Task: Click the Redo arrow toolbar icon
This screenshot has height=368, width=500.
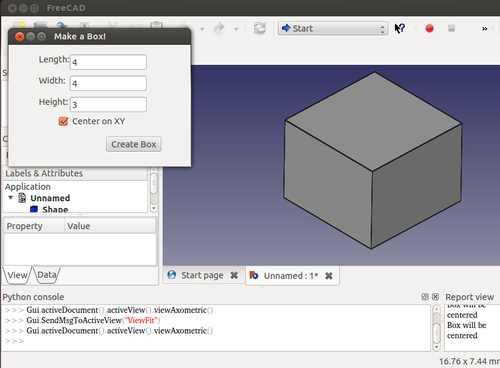Action: 219,28
